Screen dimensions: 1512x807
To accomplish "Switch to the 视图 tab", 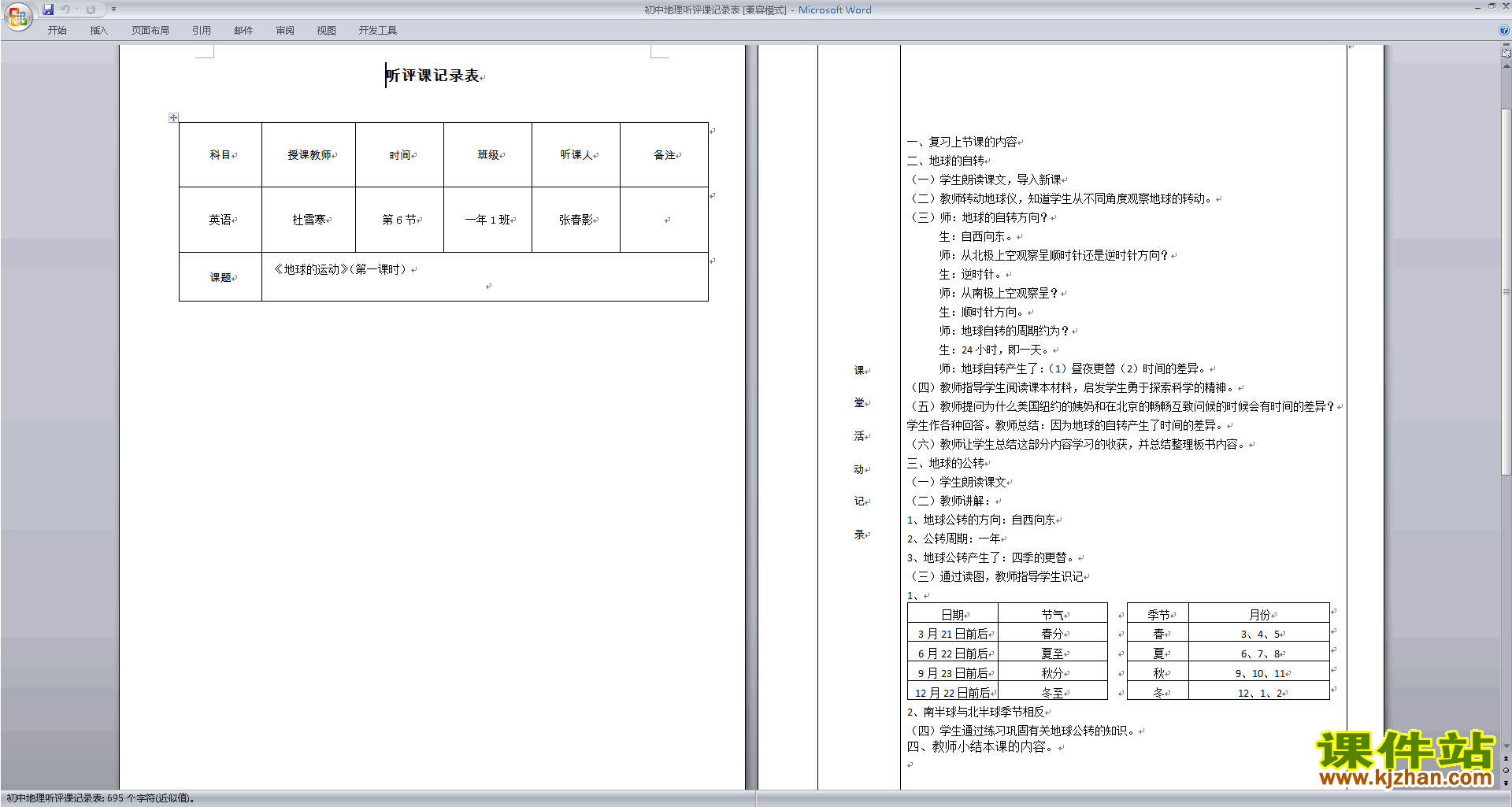I will [327, 31].
